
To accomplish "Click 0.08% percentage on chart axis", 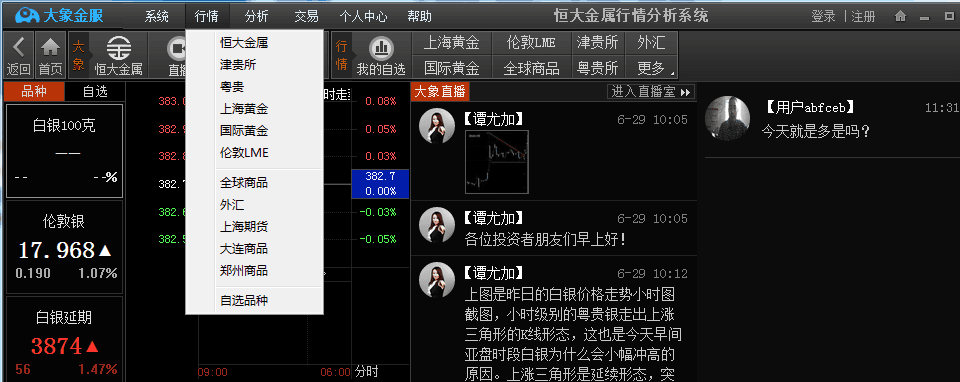I will 380,101.
